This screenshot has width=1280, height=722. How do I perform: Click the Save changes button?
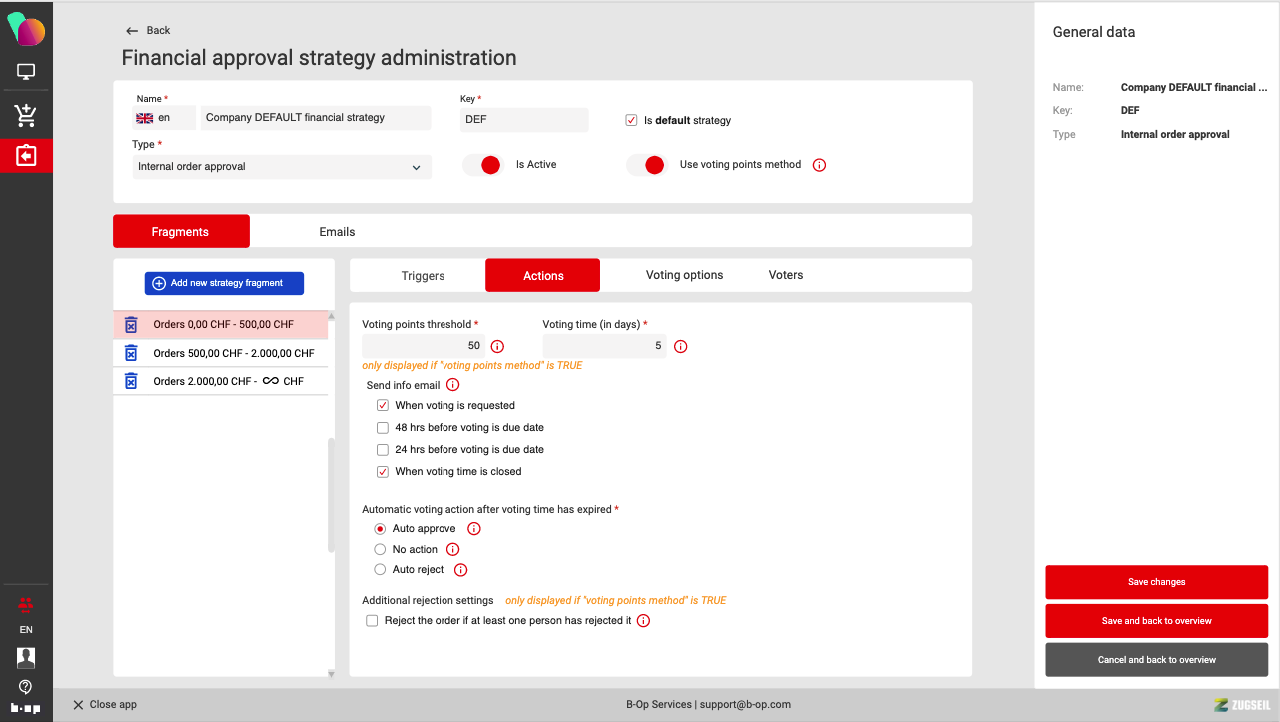pyautogui.click(x=1156, y=582)
